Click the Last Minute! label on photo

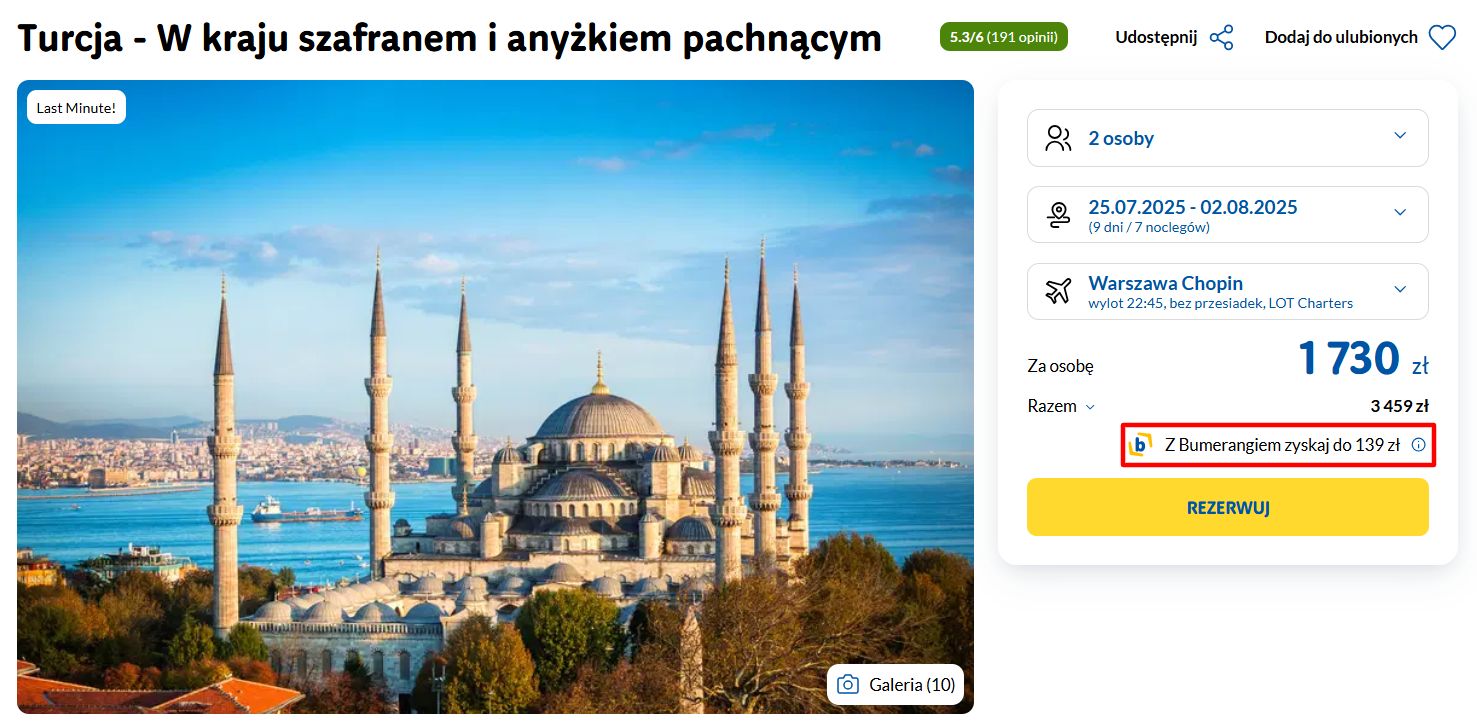(76, 107)
